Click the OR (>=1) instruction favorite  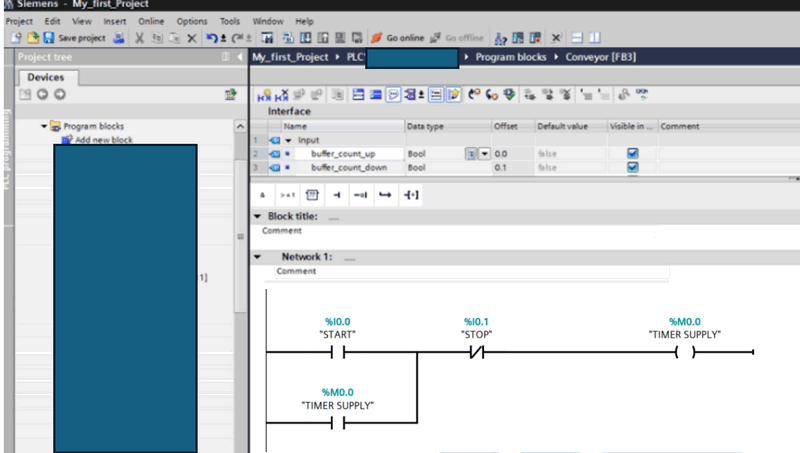[x=287, y=195]
